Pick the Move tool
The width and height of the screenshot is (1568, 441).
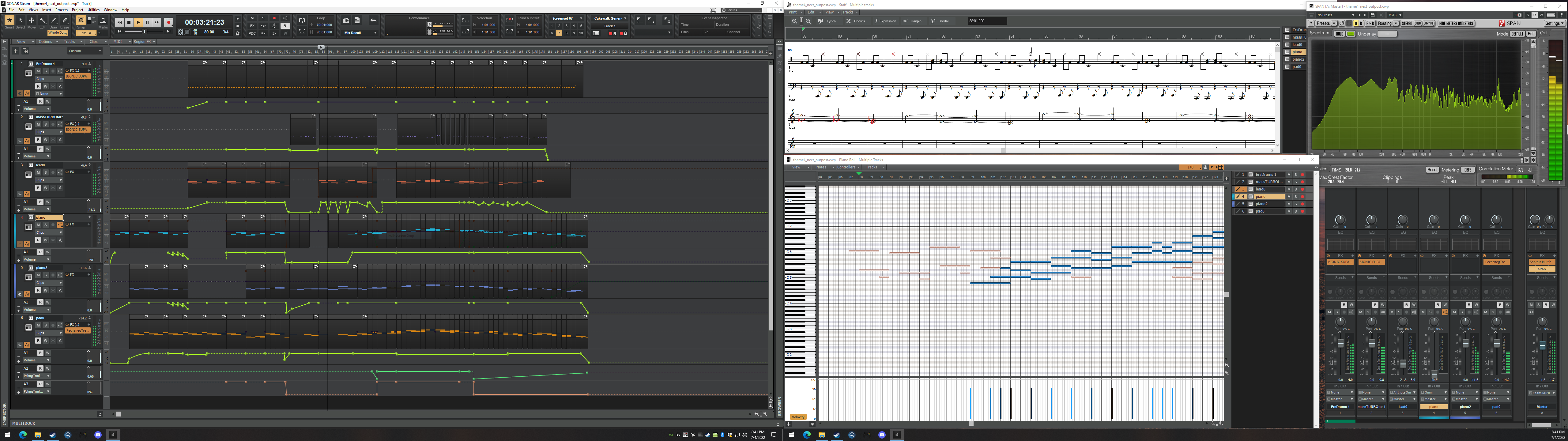point(32,21)
